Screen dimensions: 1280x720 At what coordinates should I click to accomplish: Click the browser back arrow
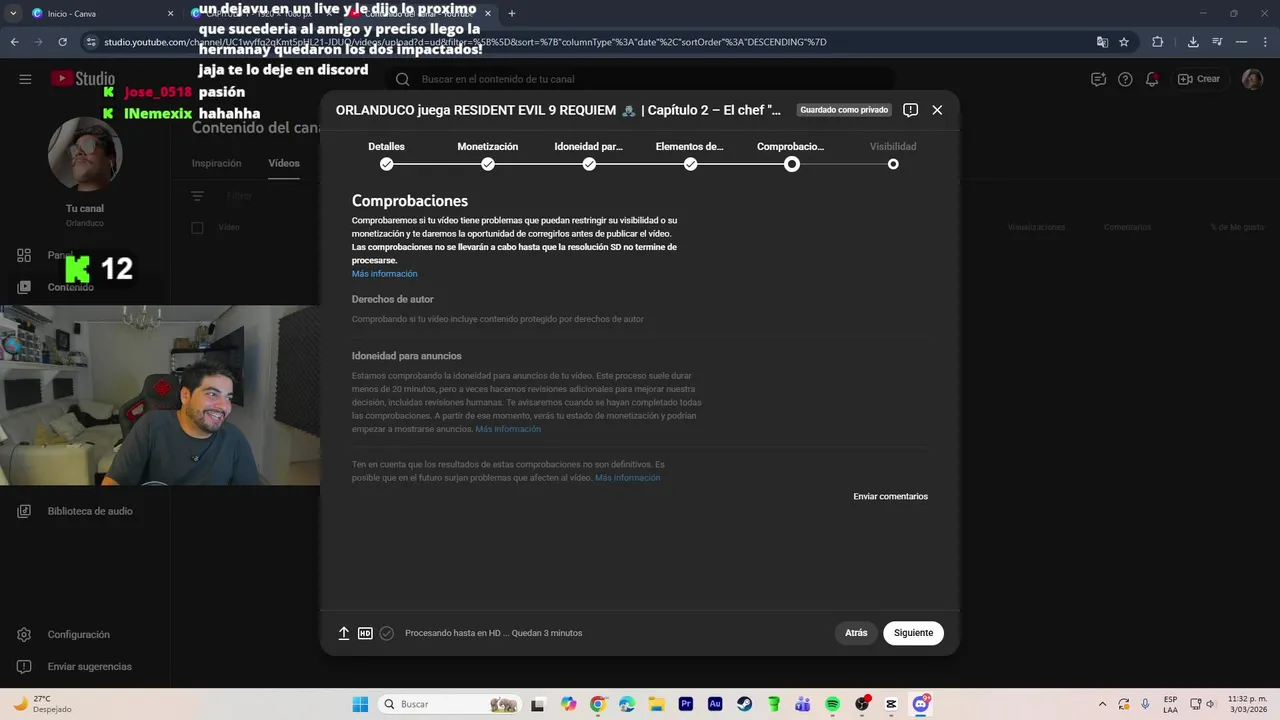point(14,42)
